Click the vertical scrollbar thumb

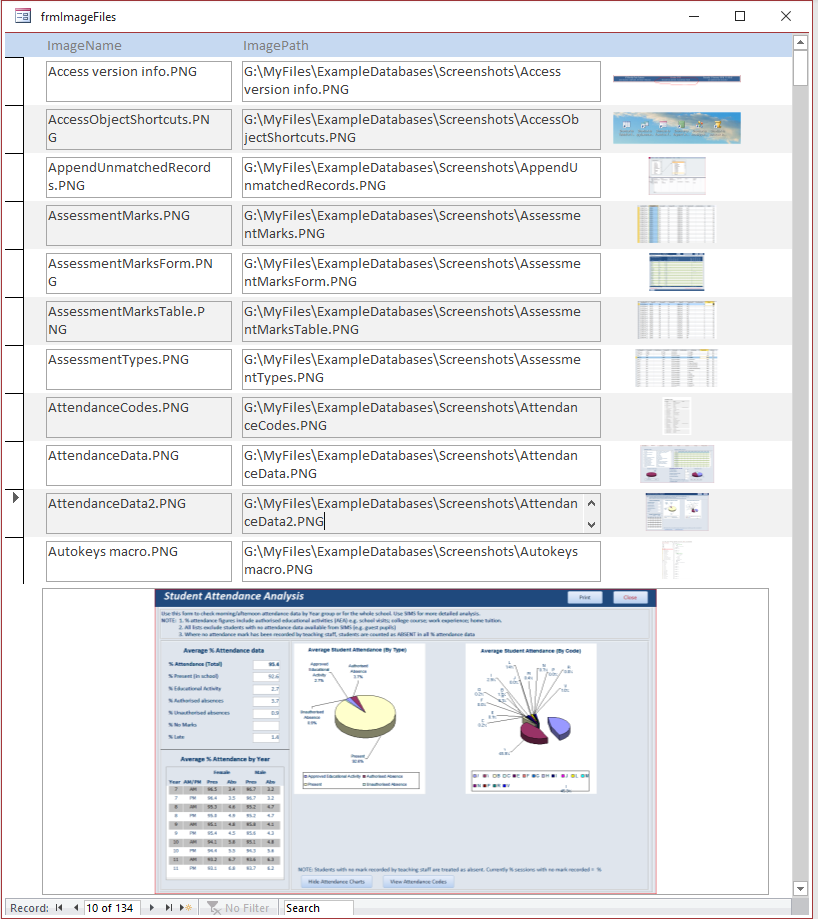(x=800, y=68)
